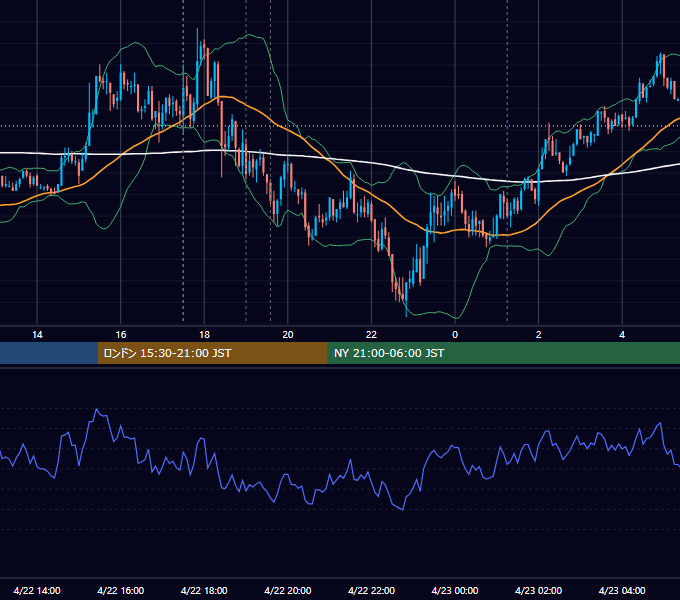The height and width of the screenshot is (600, 680).
Task: Click the 20 hour axis label
Action: [x=288, y=335]
